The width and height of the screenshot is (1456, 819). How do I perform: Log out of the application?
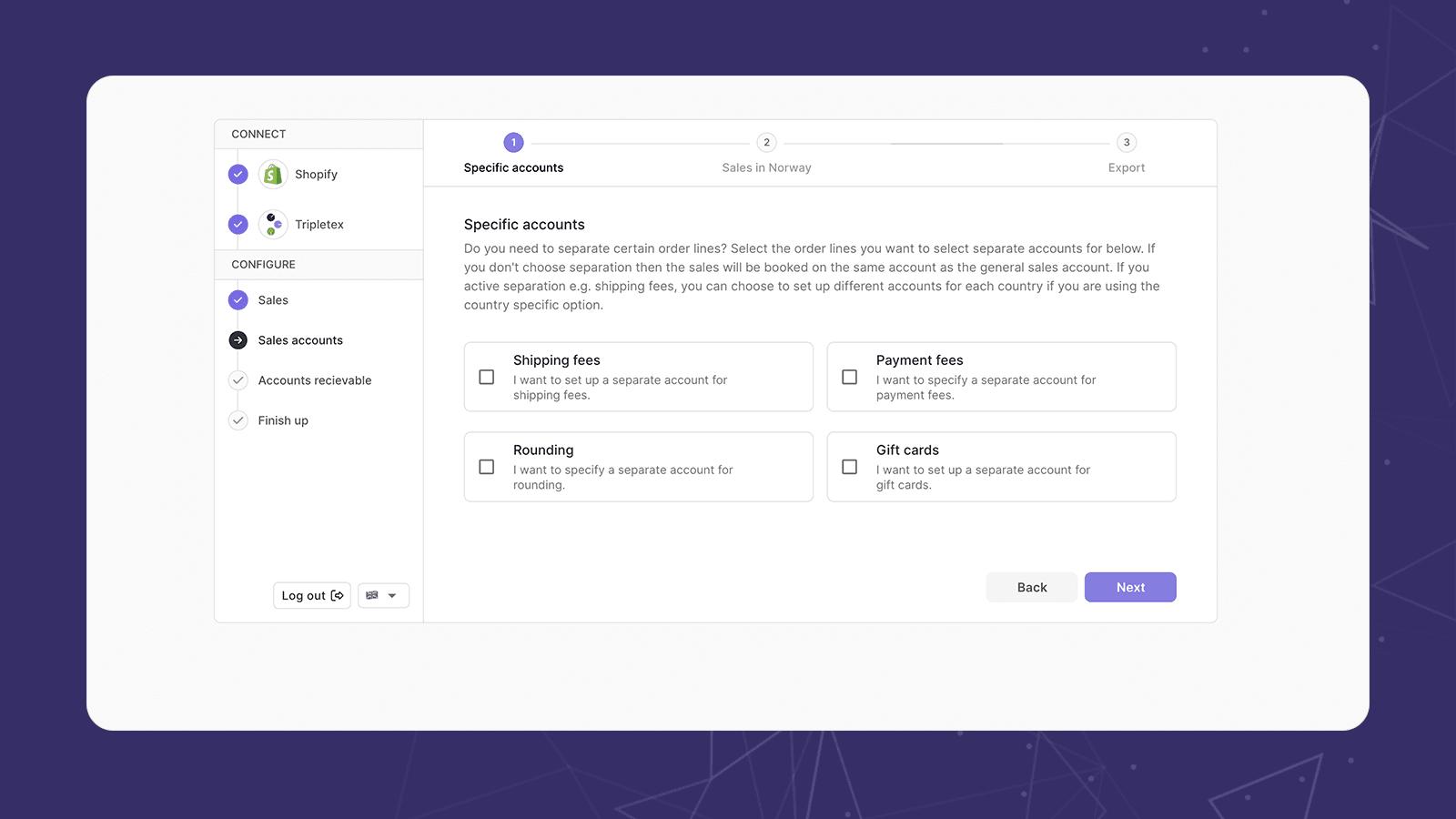tap(312, 596)
